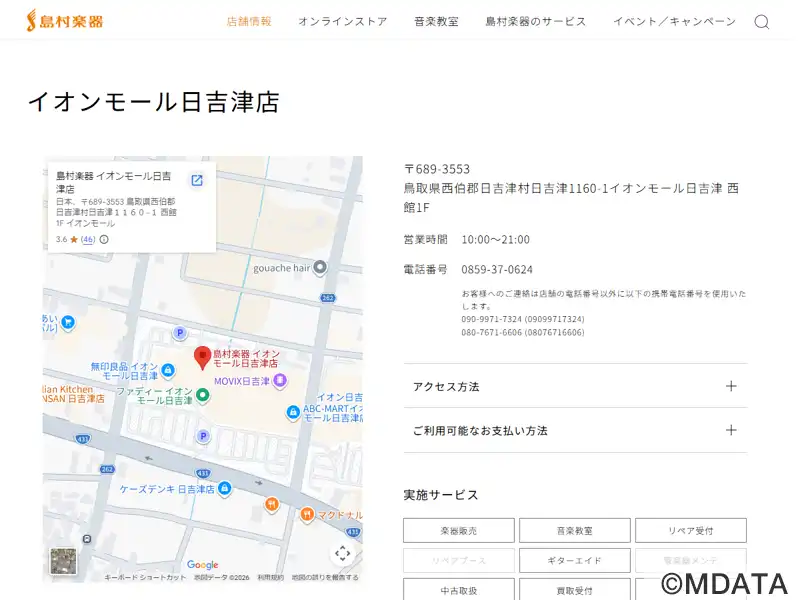Click the リペア受付 service button
Viewport: 800px width, 600px height.
691,531
